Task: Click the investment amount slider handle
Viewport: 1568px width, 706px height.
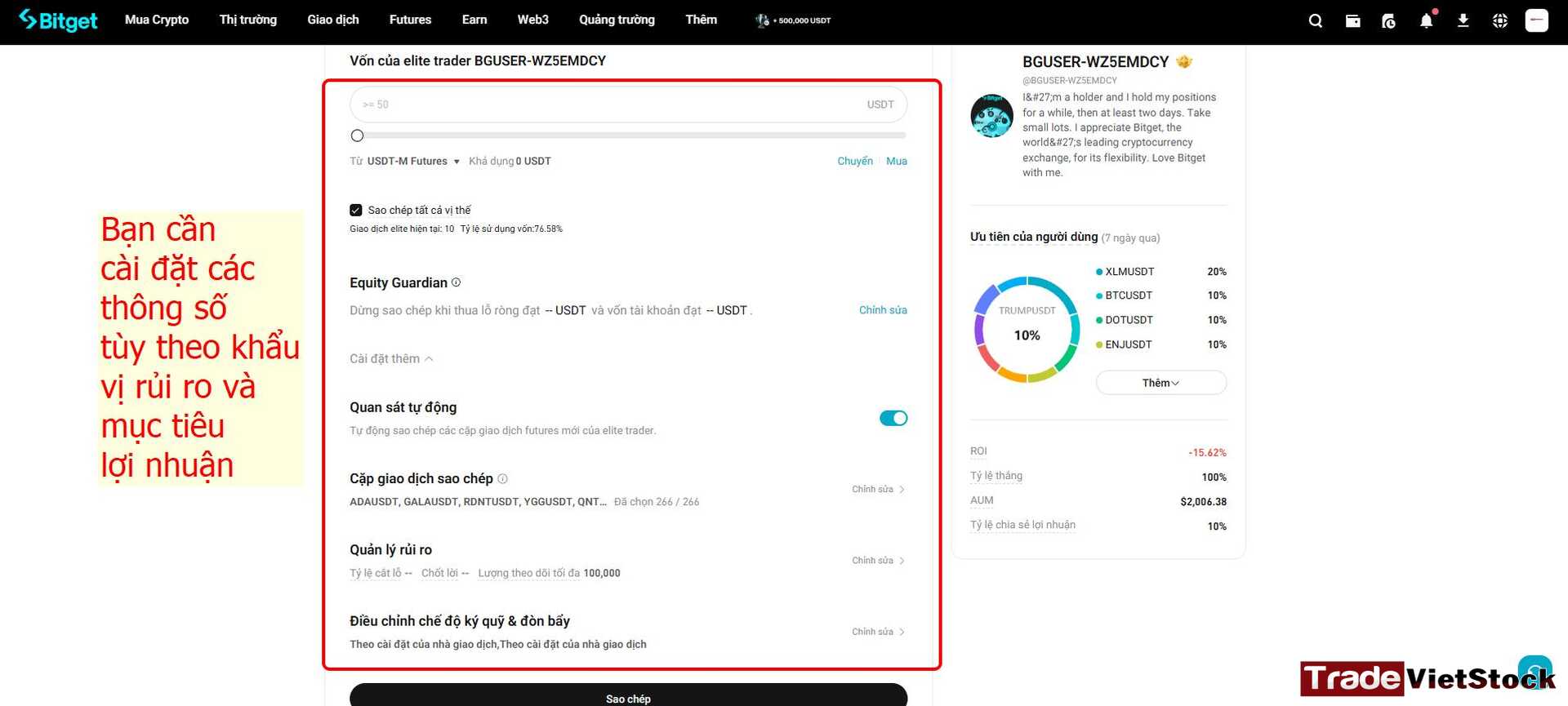Action: [357, 135]
